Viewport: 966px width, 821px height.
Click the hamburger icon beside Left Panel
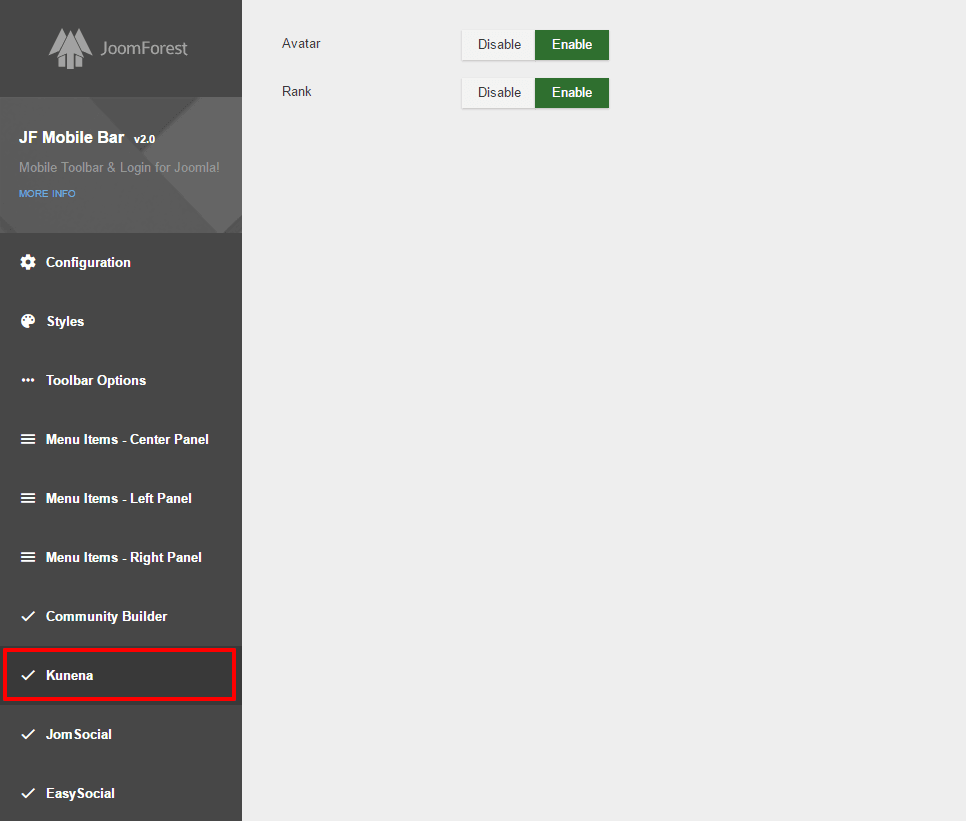pyautogui.click(x=28, y=498)
